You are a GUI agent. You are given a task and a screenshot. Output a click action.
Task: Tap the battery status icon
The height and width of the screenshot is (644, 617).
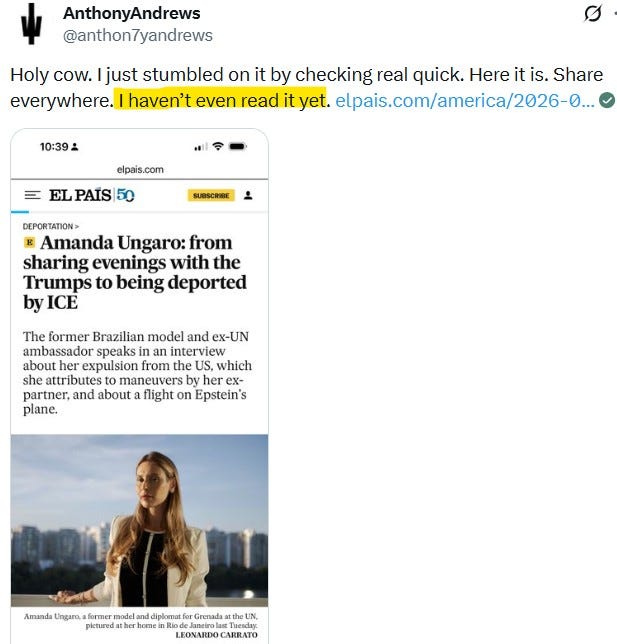(x=238, y=146)
